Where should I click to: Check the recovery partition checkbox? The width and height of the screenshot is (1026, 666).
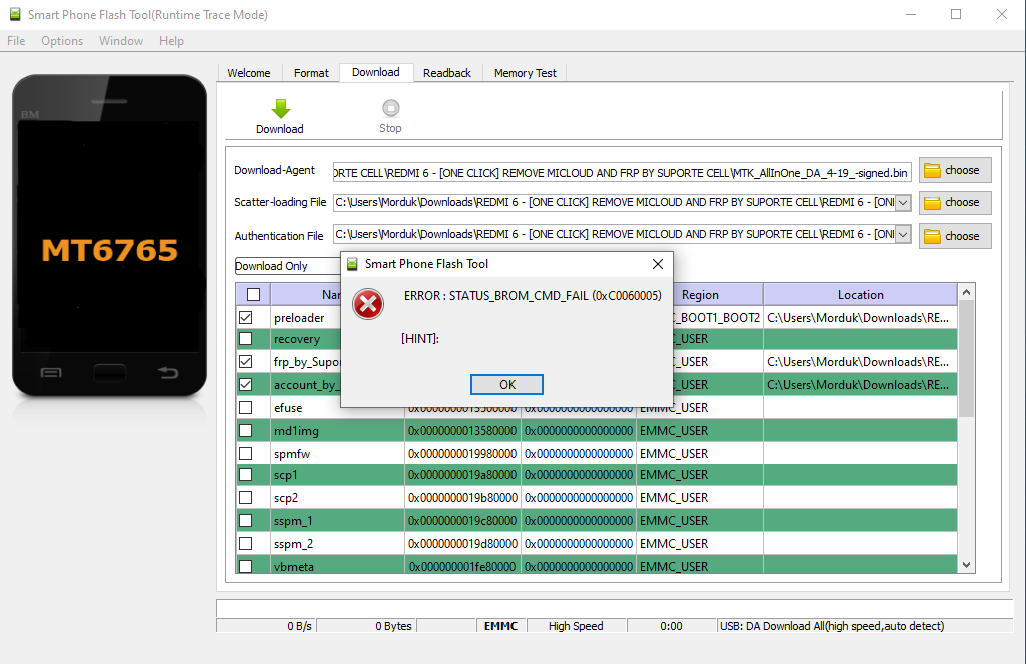245,338
